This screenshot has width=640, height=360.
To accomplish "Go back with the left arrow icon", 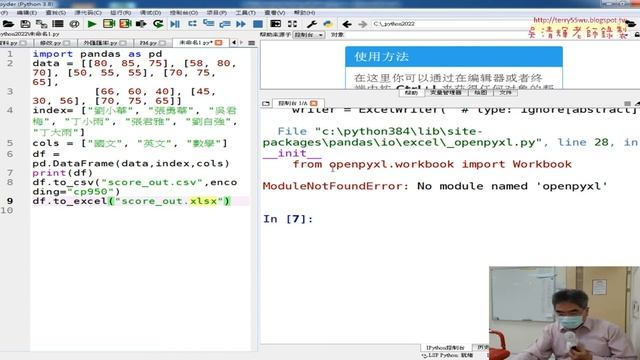I will [x=347, y=24].
